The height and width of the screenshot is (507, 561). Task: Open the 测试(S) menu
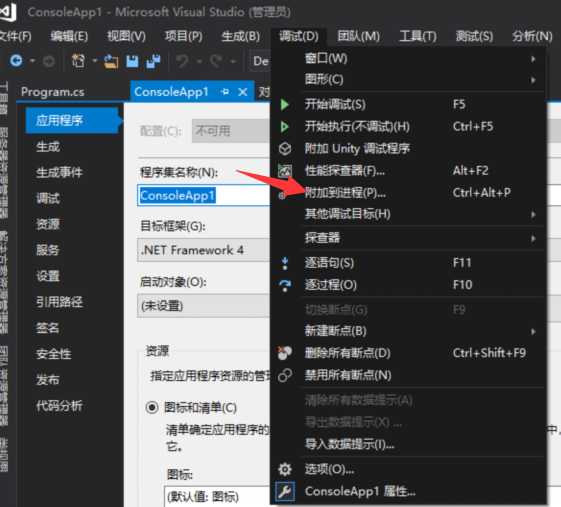[474, 36]
